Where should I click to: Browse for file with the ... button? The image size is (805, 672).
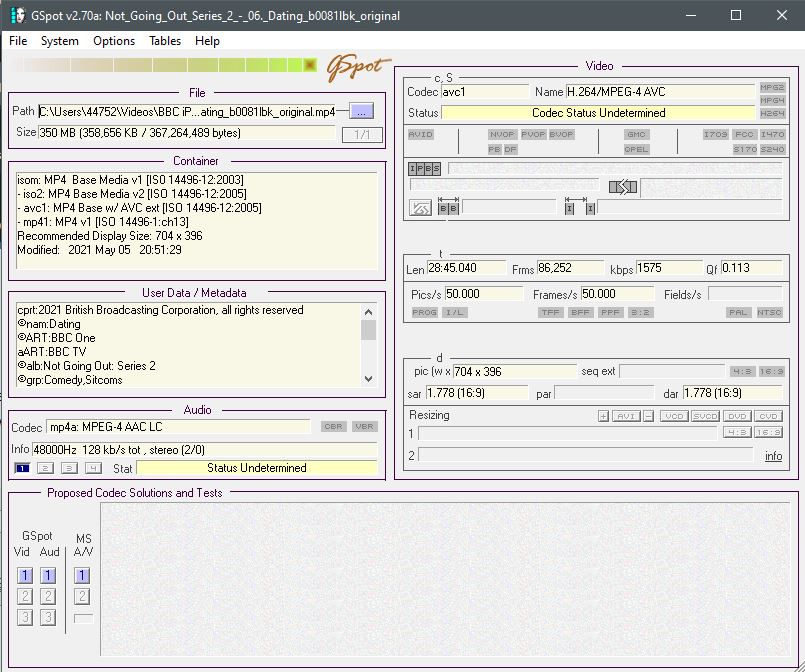(361, 111)
